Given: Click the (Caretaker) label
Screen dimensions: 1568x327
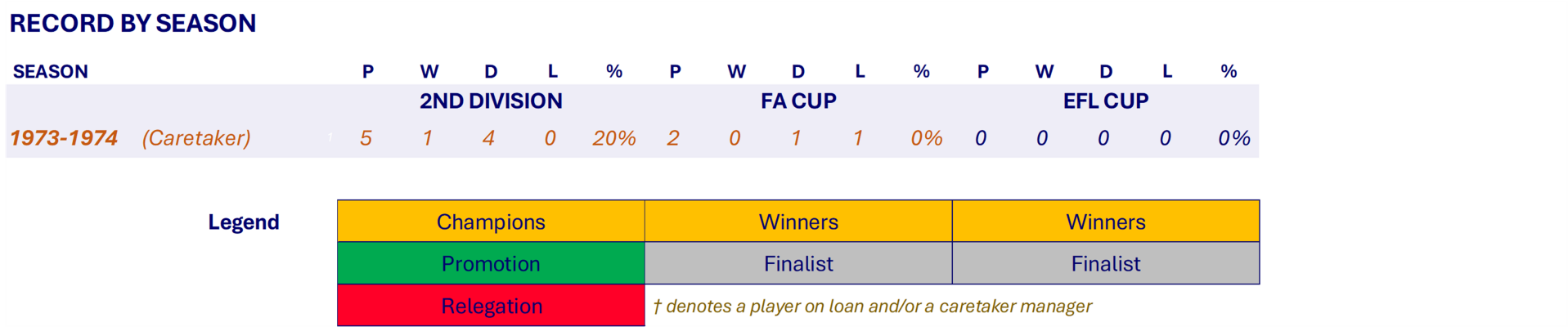Looking at the screenshot, I should (196, 138).
